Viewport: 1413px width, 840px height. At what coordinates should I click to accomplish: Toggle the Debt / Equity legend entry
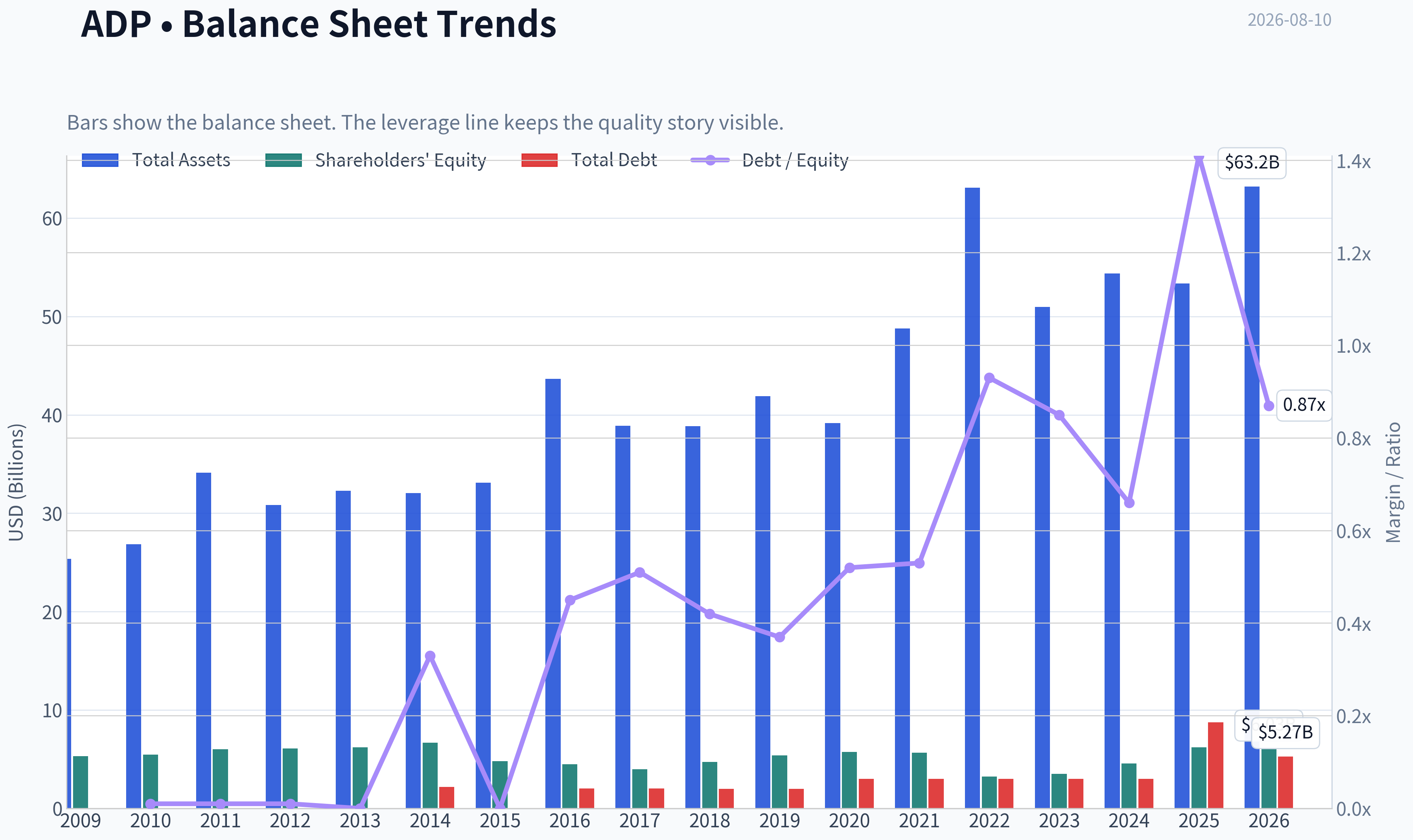[x=770, y=160]
